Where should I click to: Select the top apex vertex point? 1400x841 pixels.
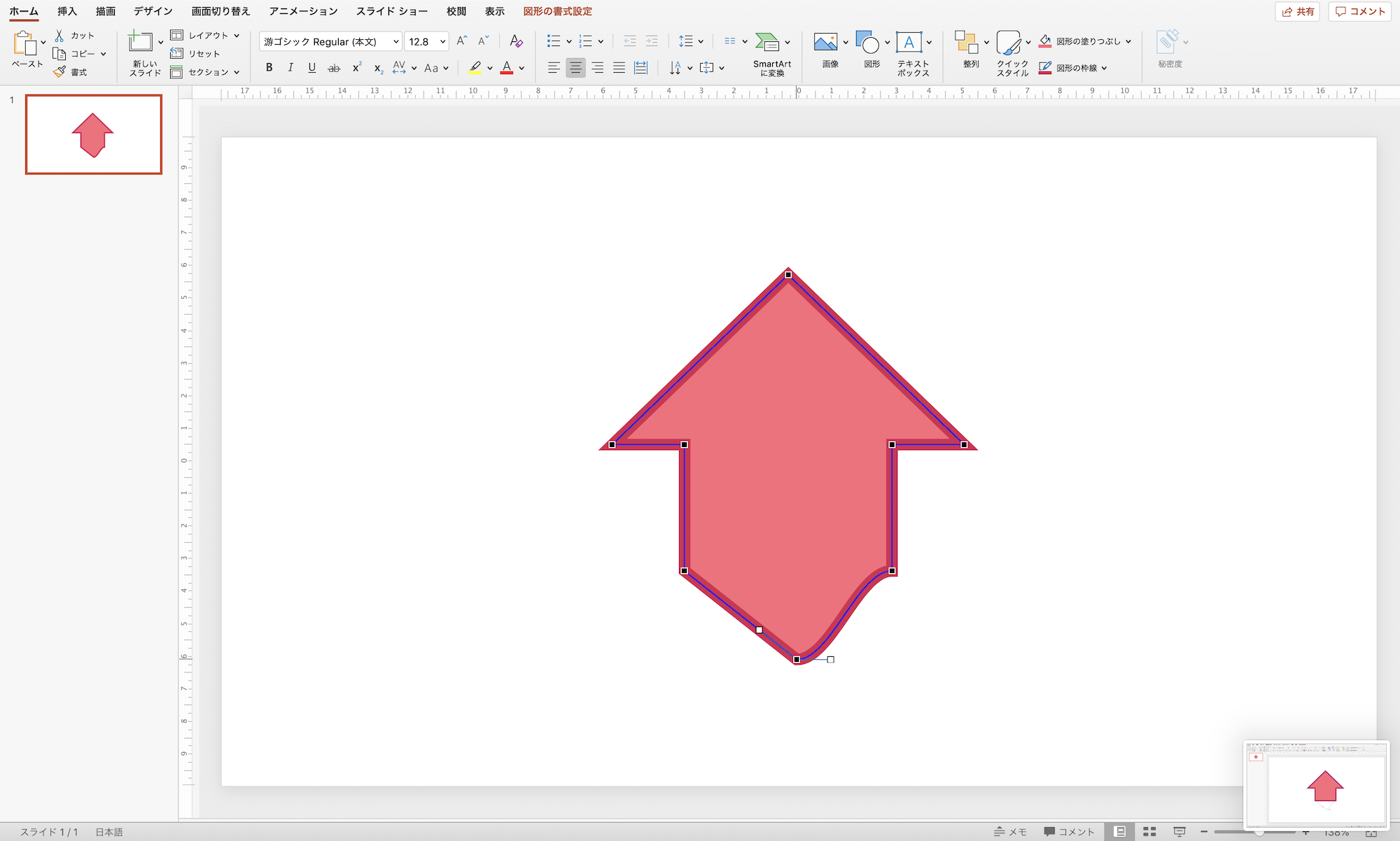point(788,274)
